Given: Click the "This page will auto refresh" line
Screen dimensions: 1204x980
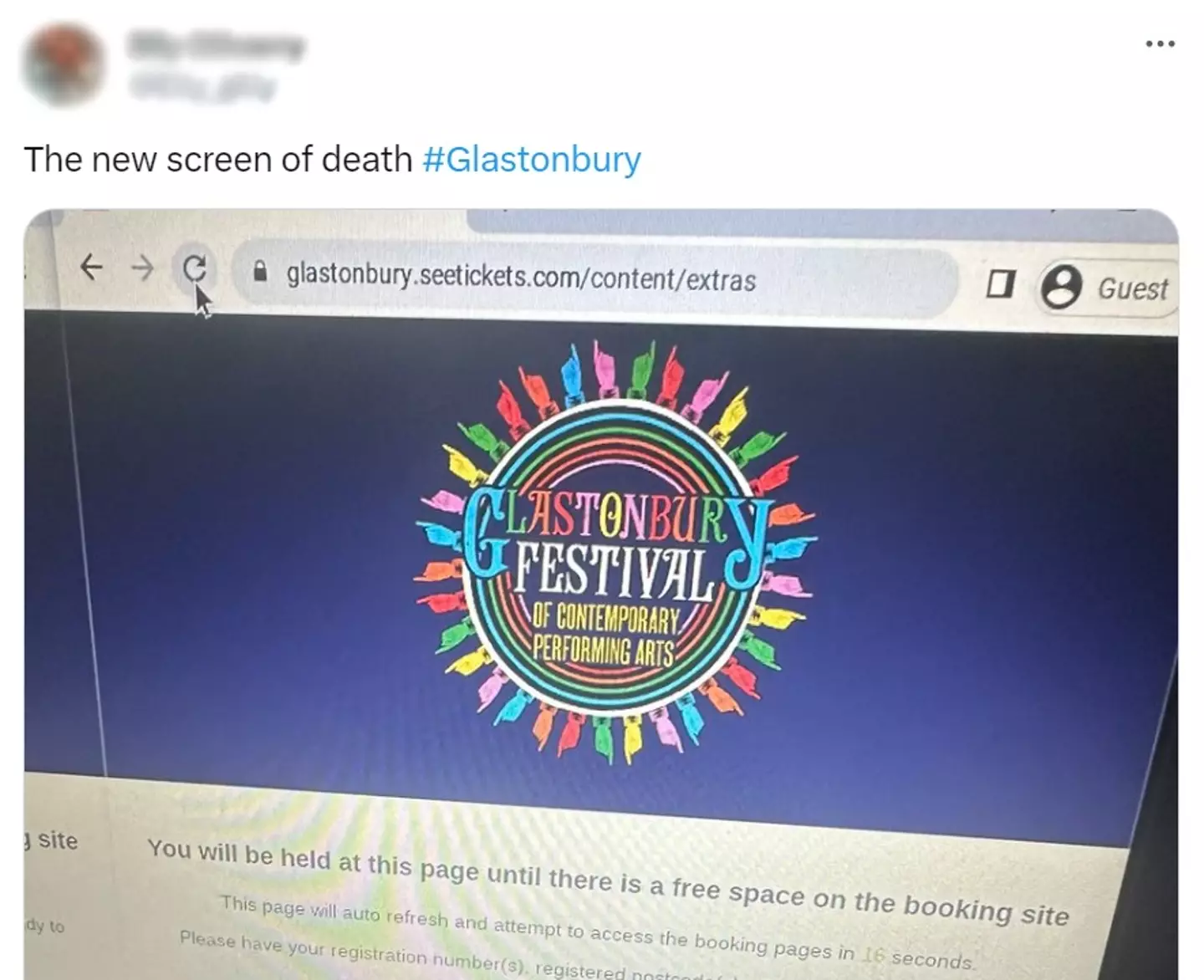Looking at the screenshot, I should click(598, 930).
